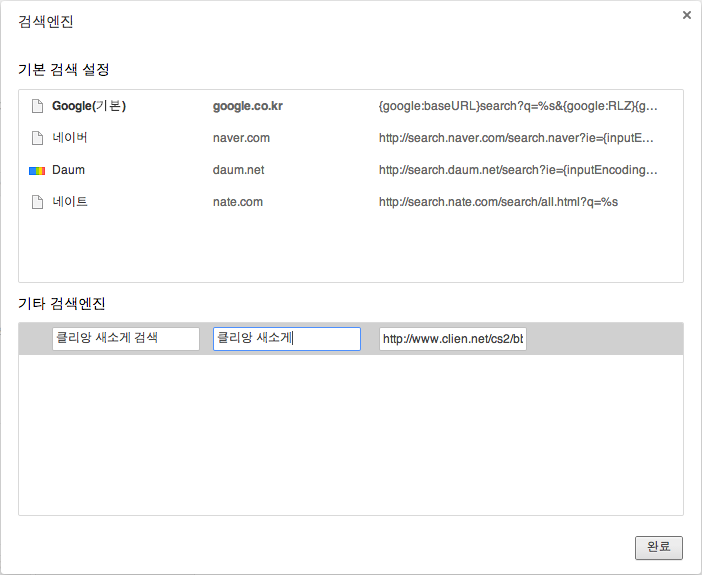Image resolution: width=702 pixels, height=575 pixels.
Task: Click the naver.com keyword
Action: coord(241,138)
